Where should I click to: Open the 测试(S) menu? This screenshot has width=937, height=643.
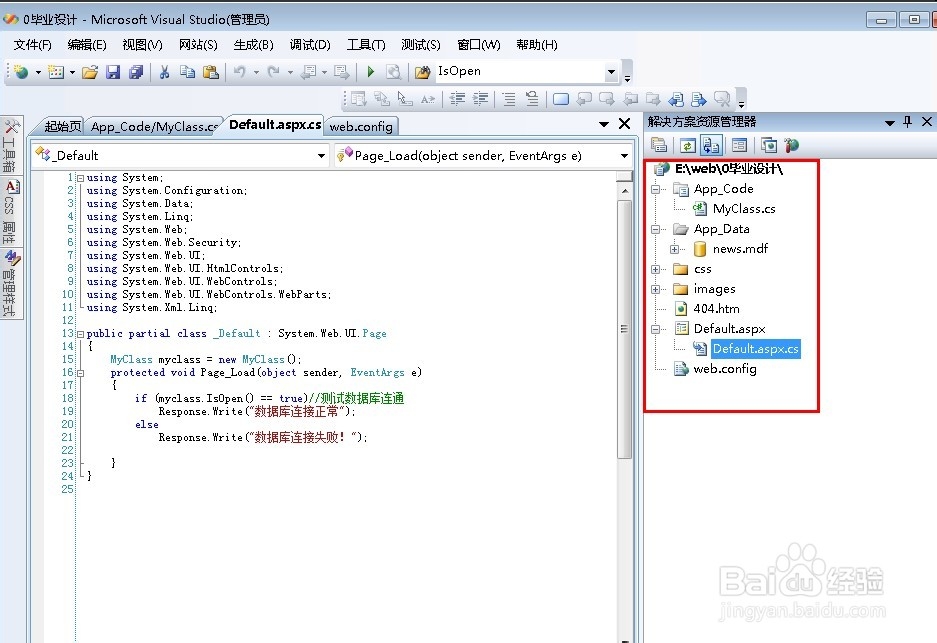pyautogui.click(x=421, y=45)
